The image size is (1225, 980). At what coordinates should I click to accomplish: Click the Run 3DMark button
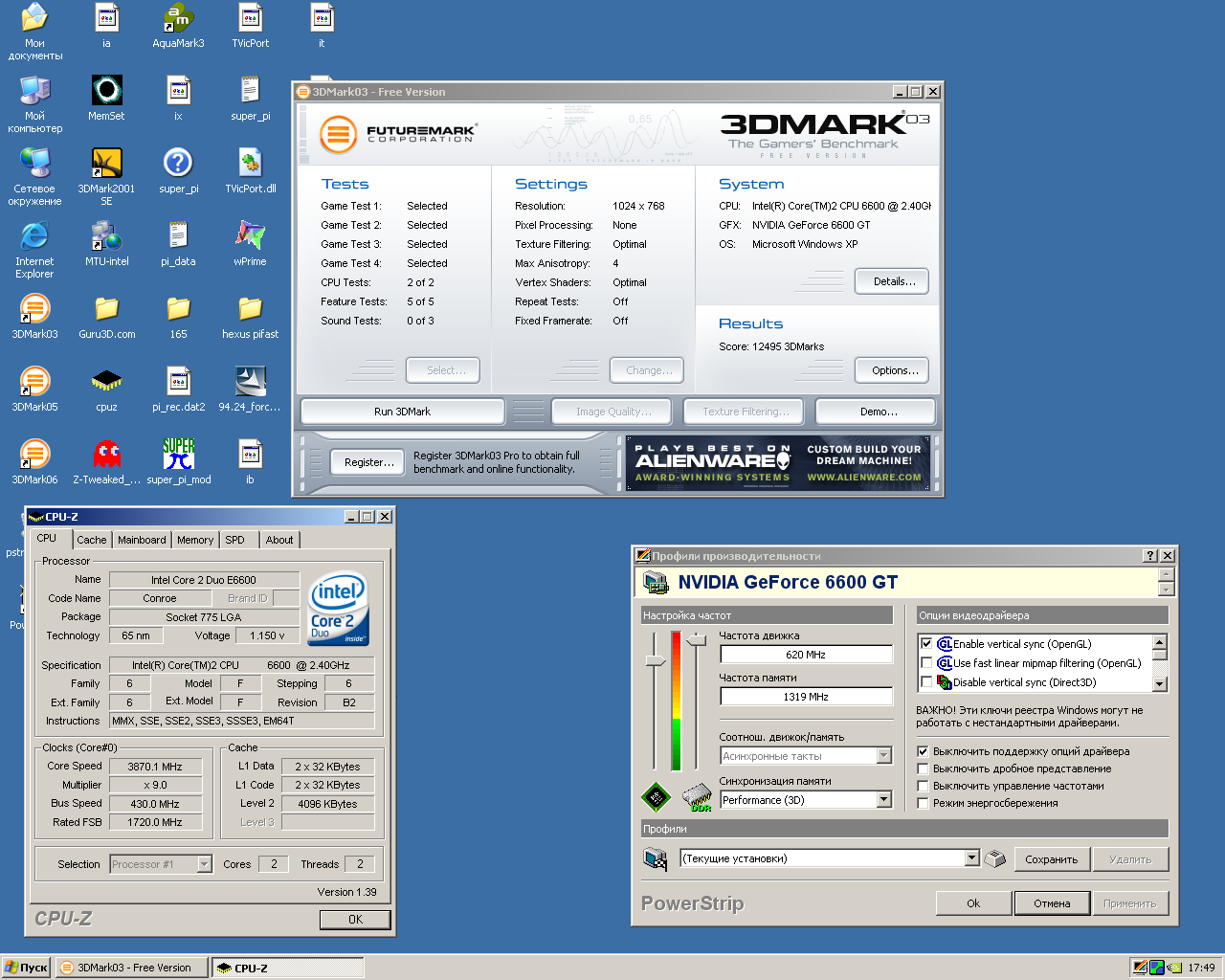pos(403,412)
